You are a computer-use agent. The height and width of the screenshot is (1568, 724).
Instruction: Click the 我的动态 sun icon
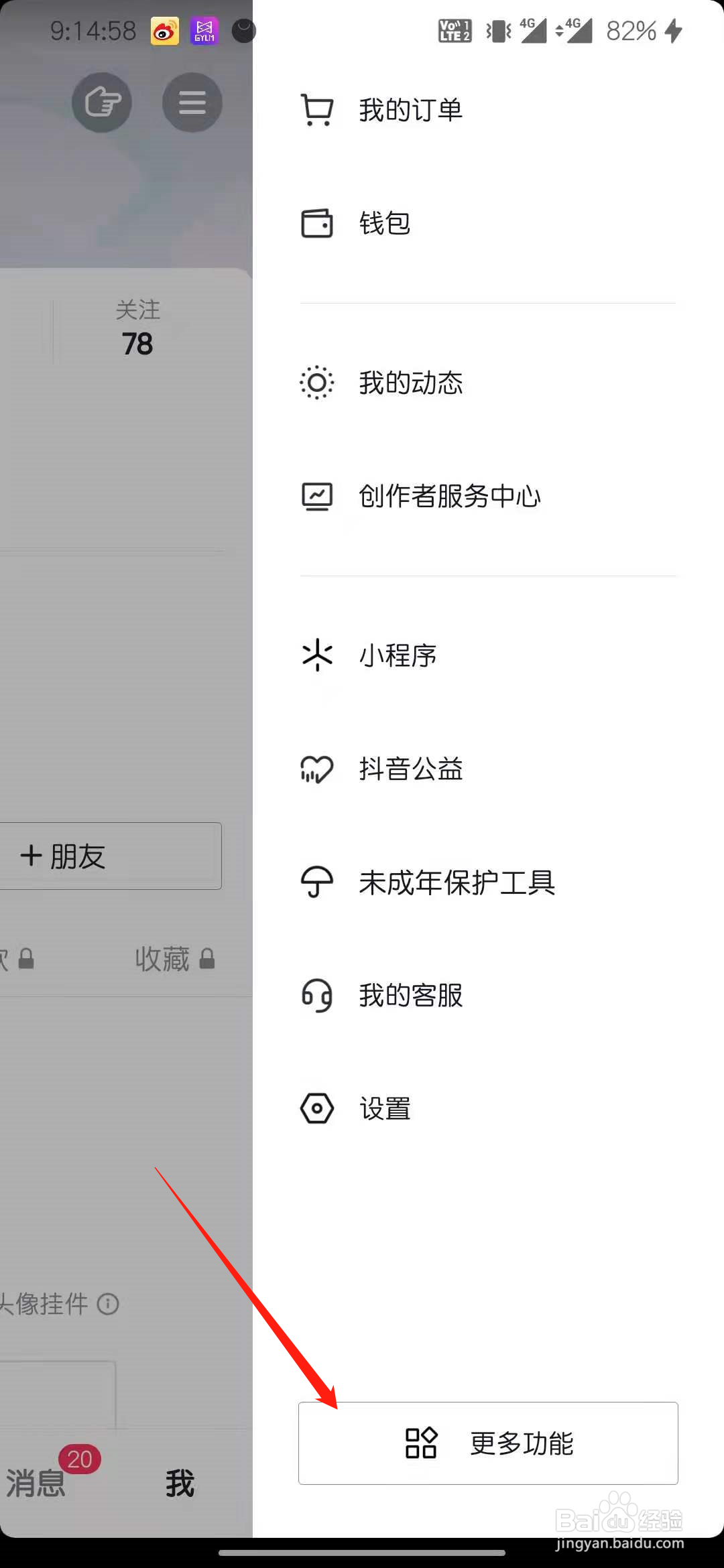pos(316,383)
